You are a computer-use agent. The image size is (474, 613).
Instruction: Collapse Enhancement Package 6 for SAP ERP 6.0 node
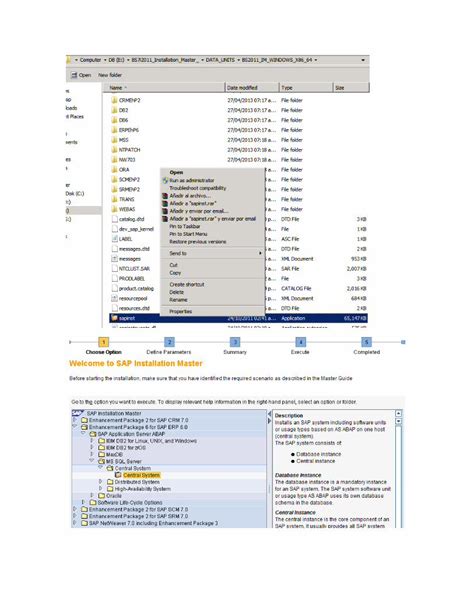(x=75, y=427)
